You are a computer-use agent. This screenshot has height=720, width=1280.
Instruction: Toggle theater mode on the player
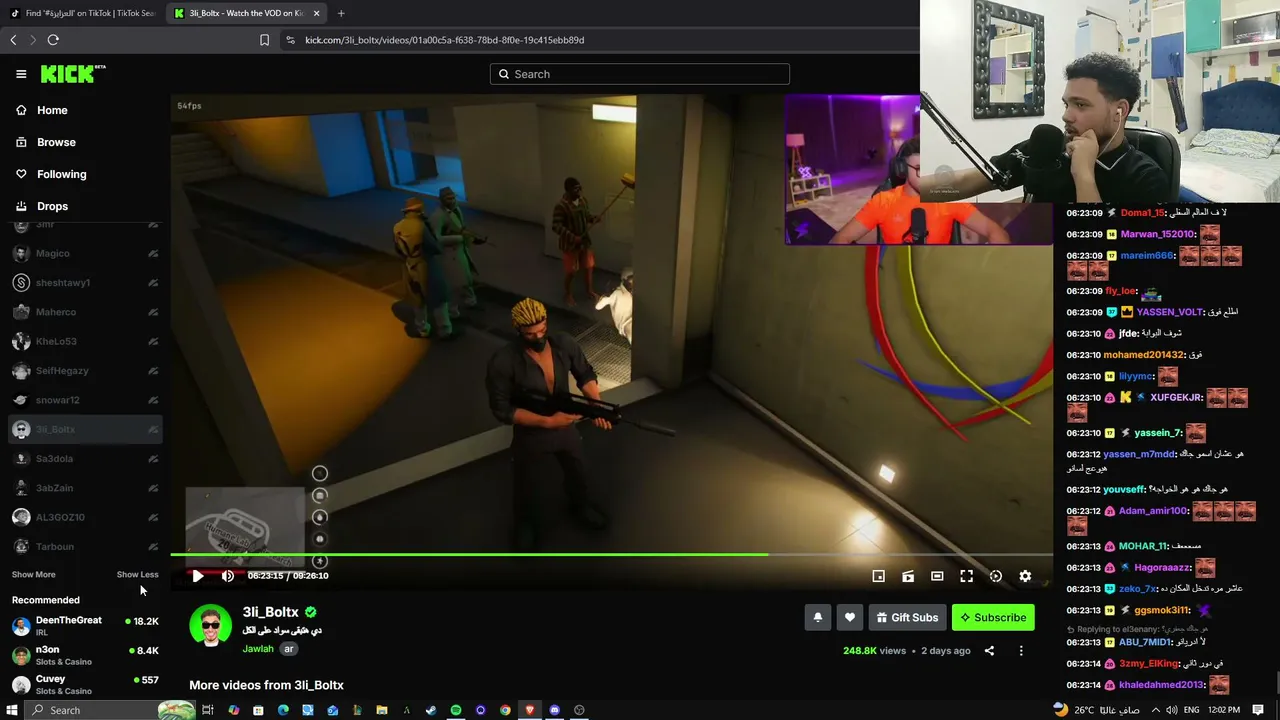click(x=937, y=576)
